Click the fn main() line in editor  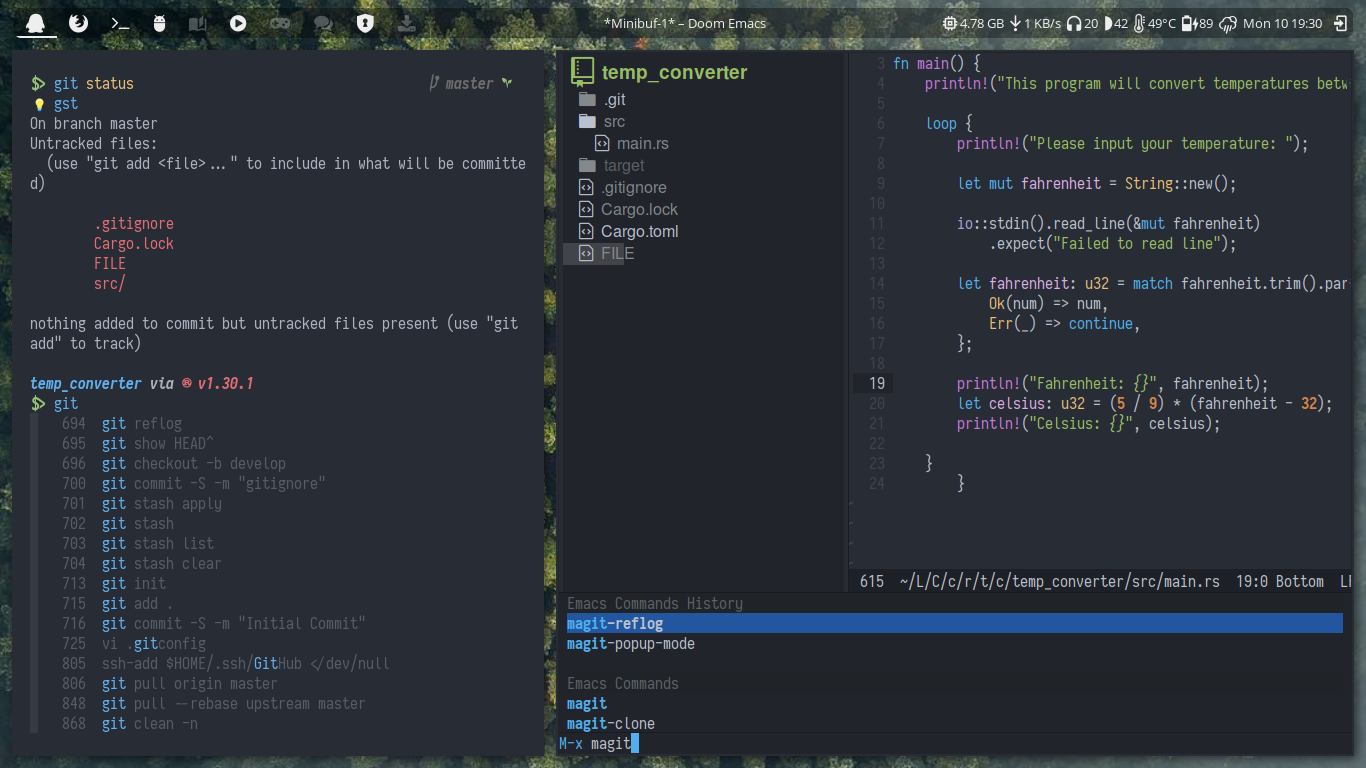click(x=938, y=64)
